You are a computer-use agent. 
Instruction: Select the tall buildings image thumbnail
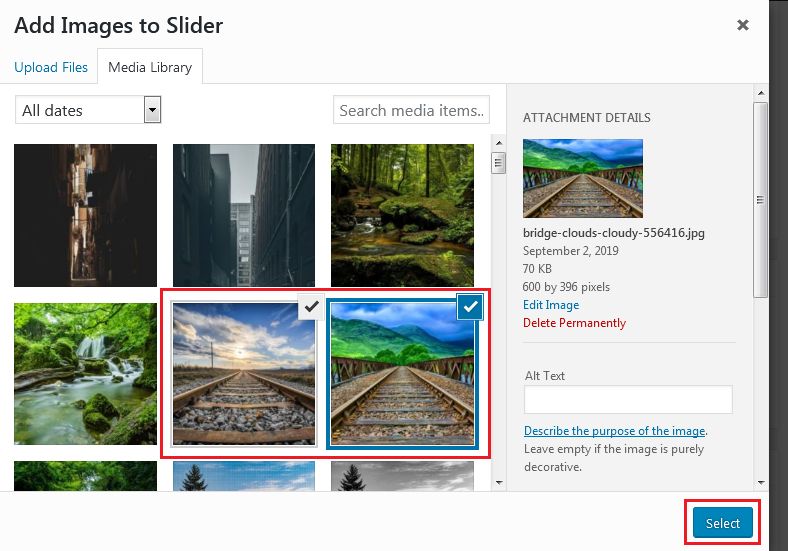coord(244,215)
